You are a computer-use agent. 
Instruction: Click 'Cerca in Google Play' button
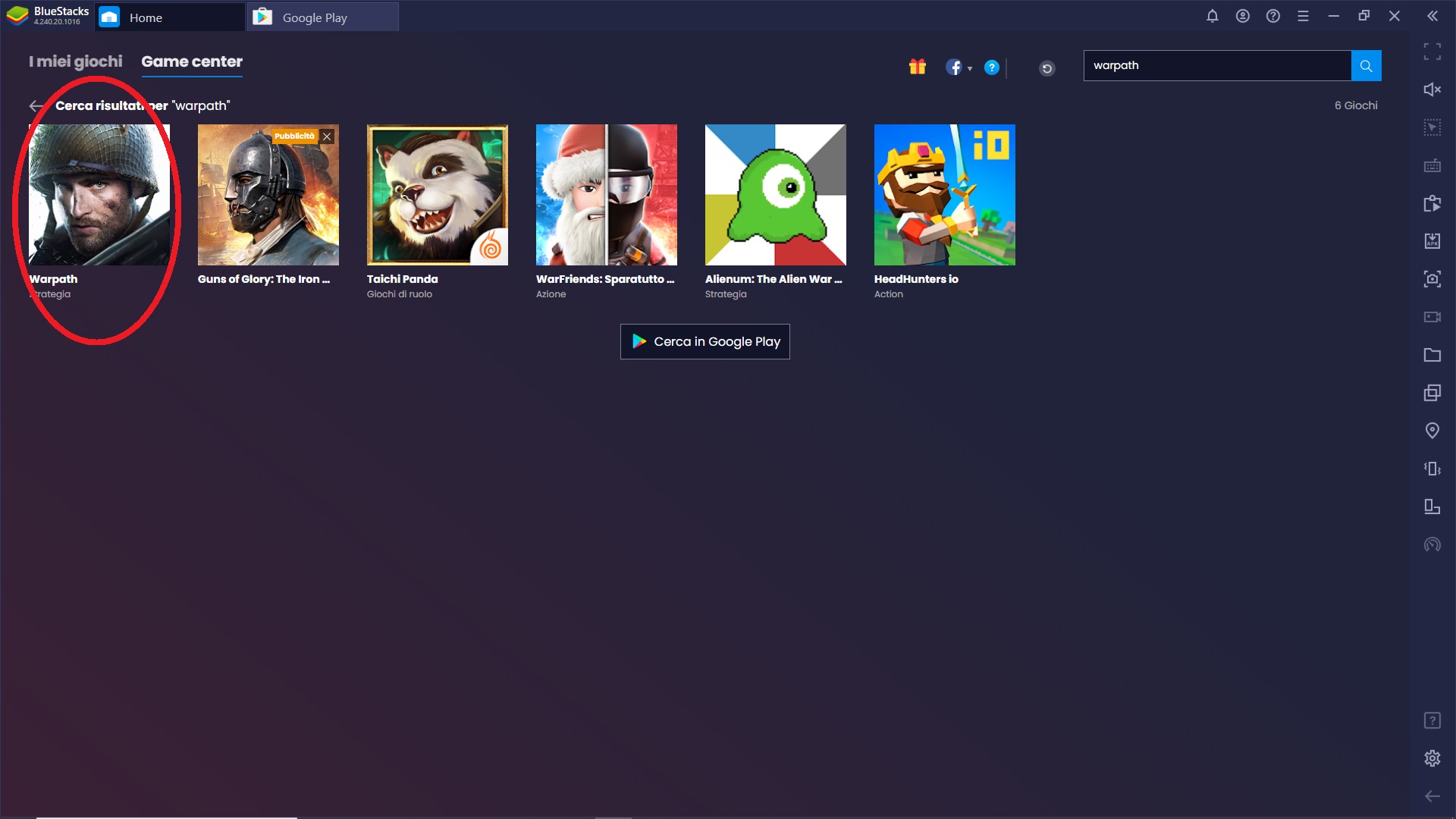(x=705, y=341)
